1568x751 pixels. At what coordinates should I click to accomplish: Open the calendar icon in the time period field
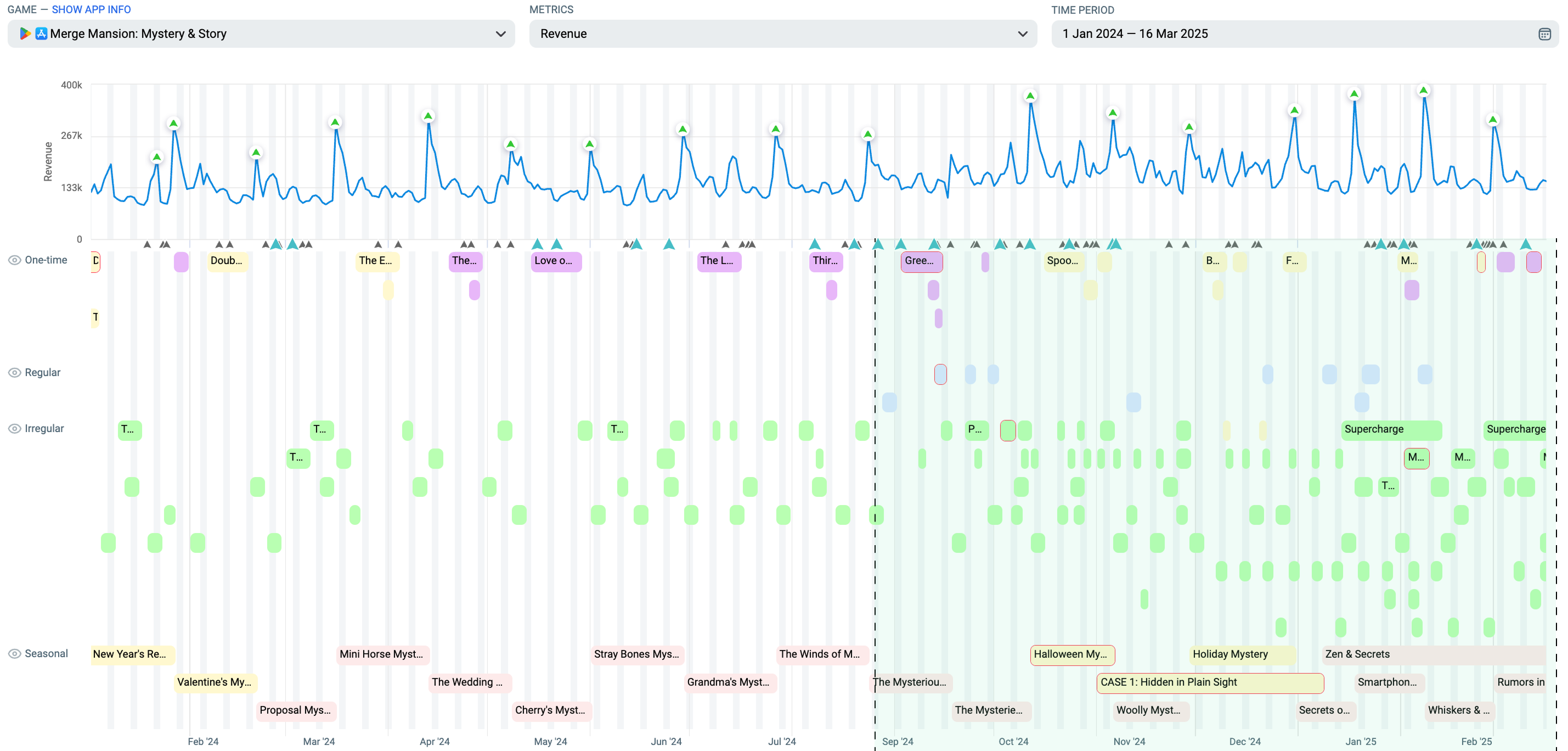[x=1544, y=34]
